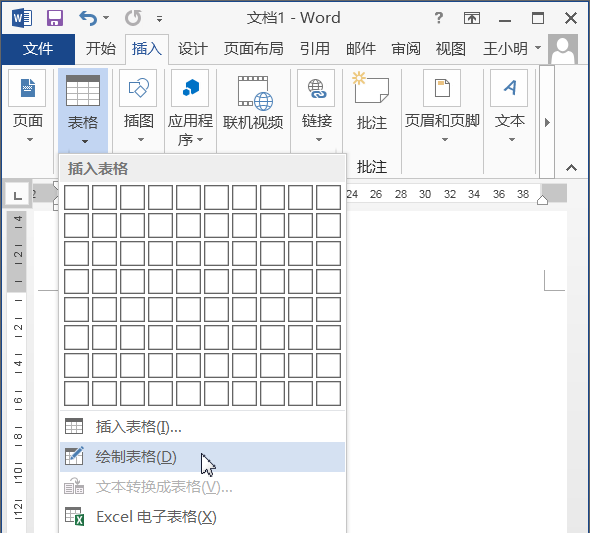Open 插入表格(I)... dialog
Viewport: 590px width, 533px height.
tap(202, 427)
